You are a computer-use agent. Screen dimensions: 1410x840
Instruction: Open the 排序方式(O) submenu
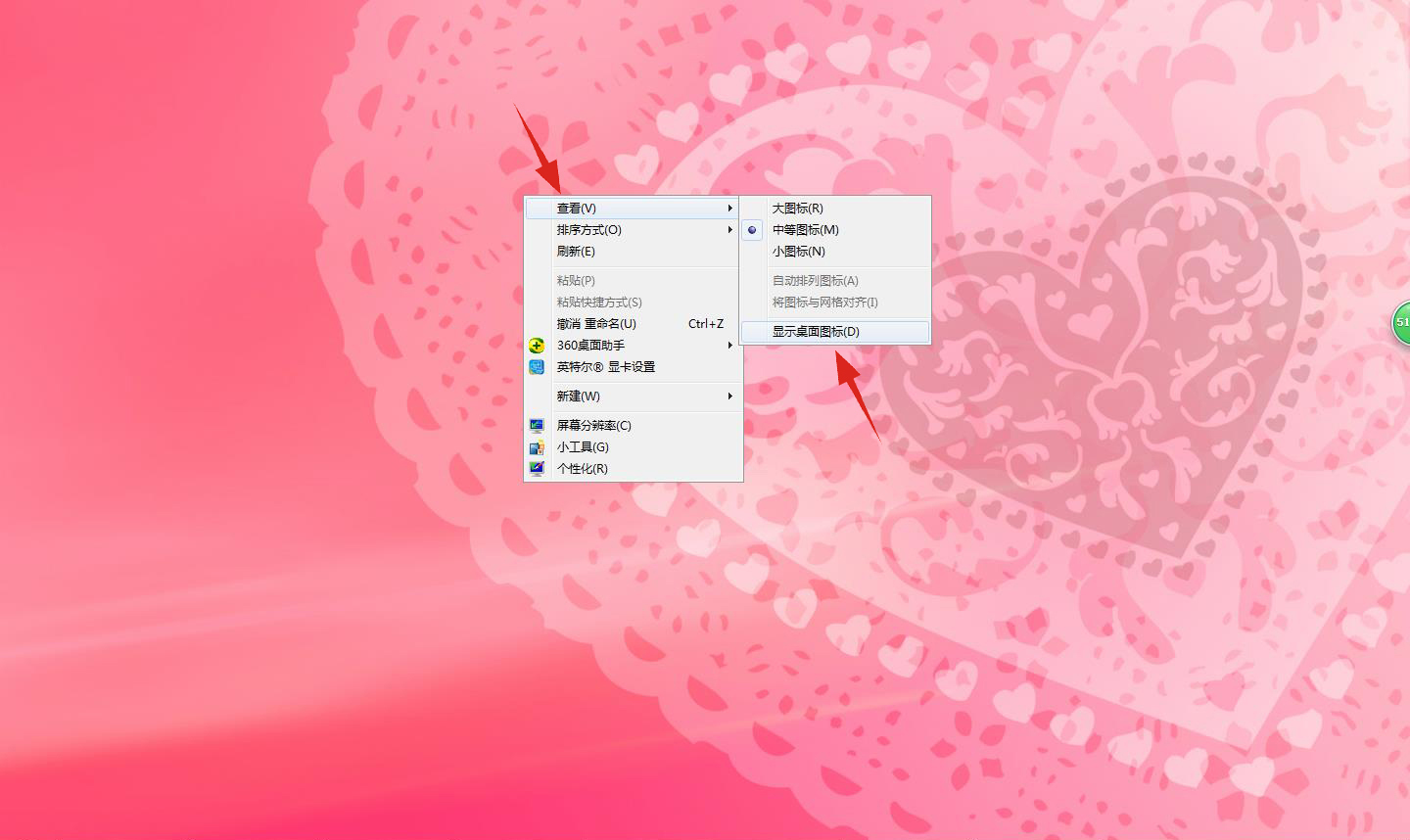coord(633,230)
